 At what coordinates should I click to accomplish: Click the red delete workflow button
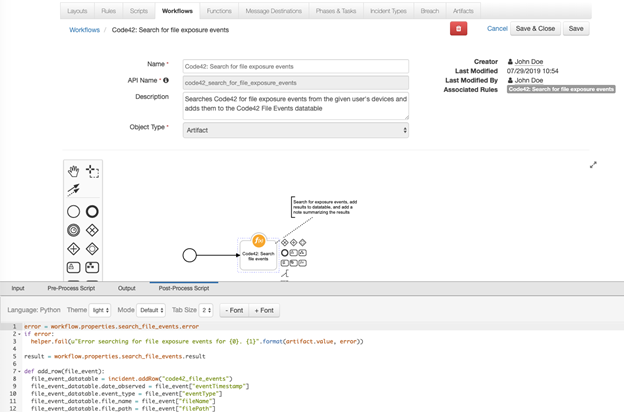(458, 29)
